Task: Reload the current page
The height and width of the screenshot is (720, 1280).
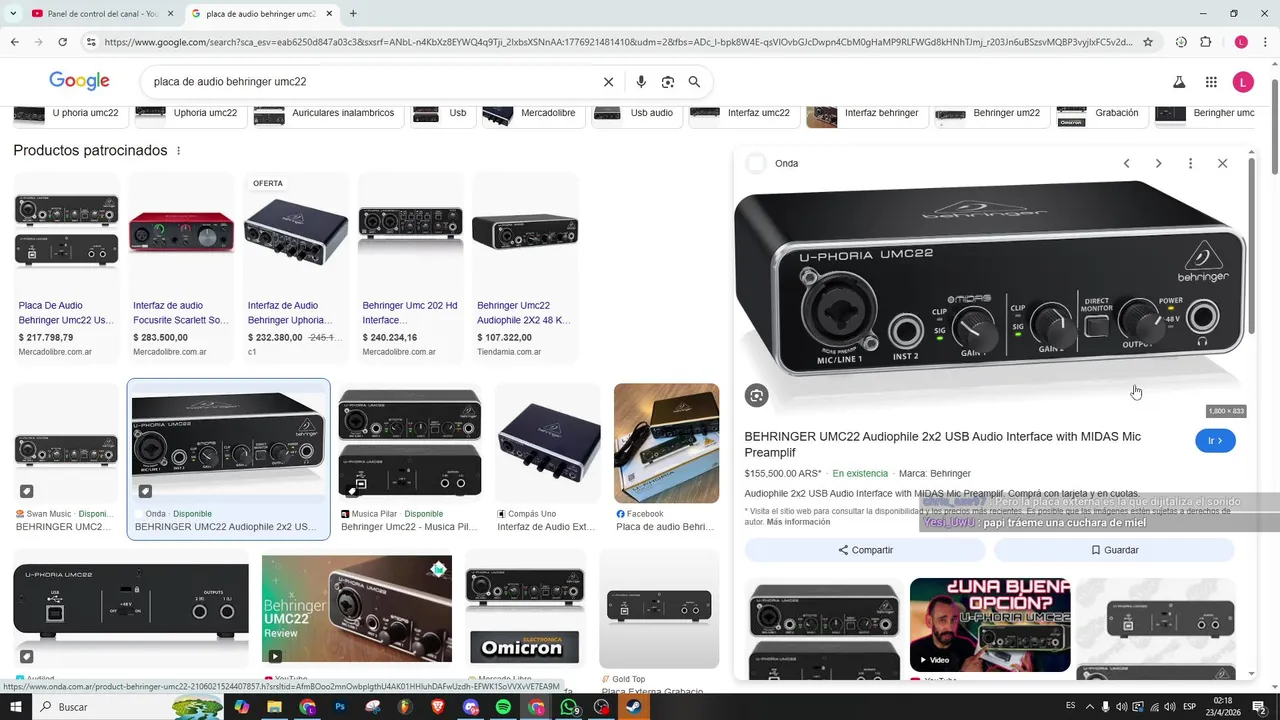Action: 62,42
